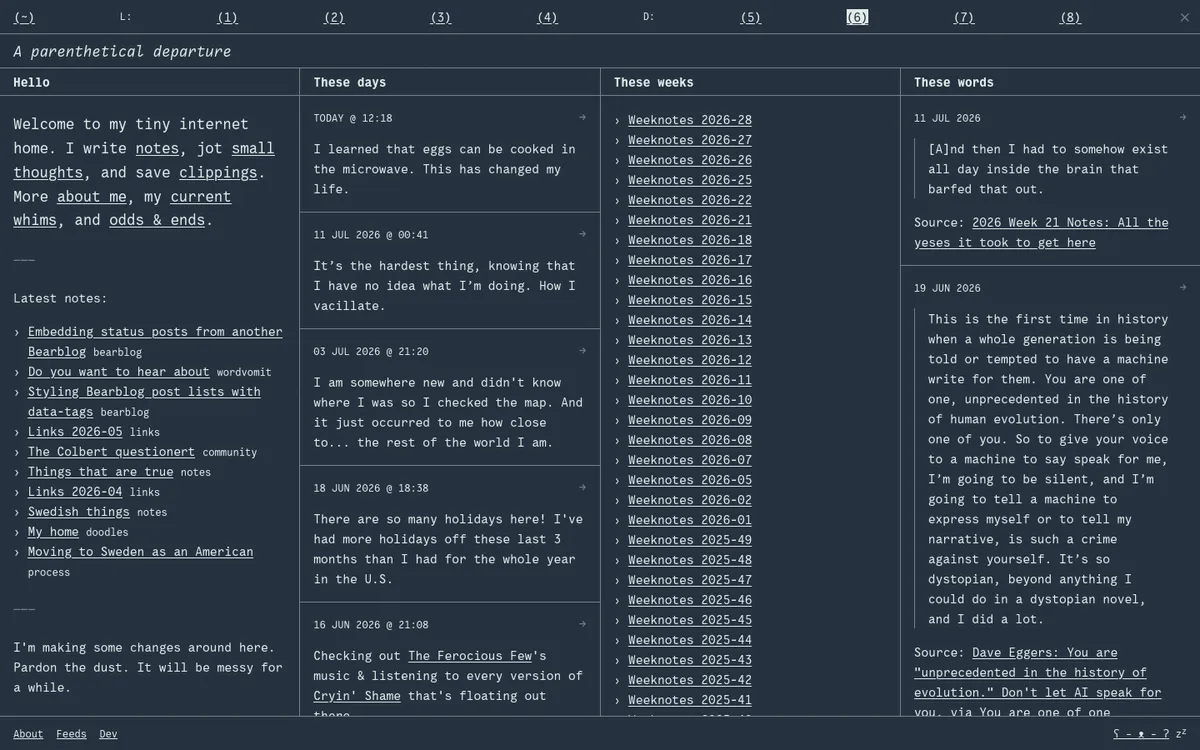Open Weeknotes 2025-41
This screenshot has width=1200, height=750.
[x=690, y=699]
